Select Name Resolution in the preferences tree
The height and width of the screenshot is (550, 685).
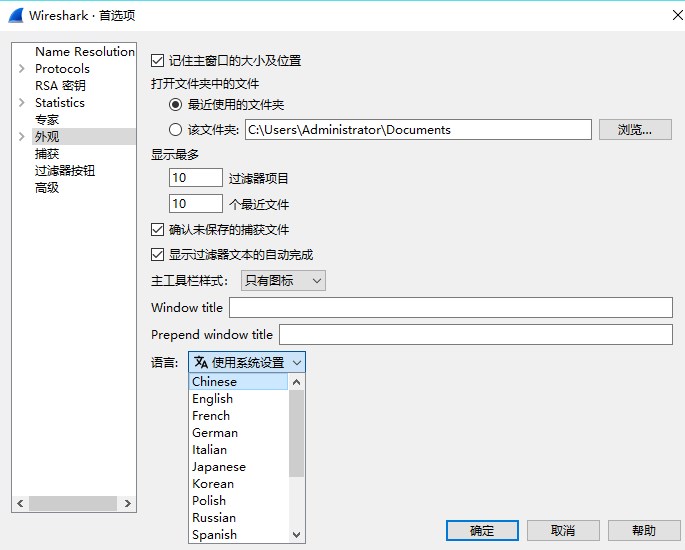click(x=85, y=52)
